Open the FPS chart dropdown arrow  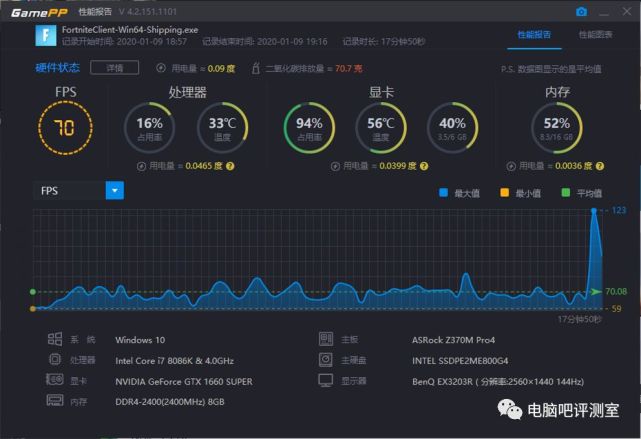point(115,190)
